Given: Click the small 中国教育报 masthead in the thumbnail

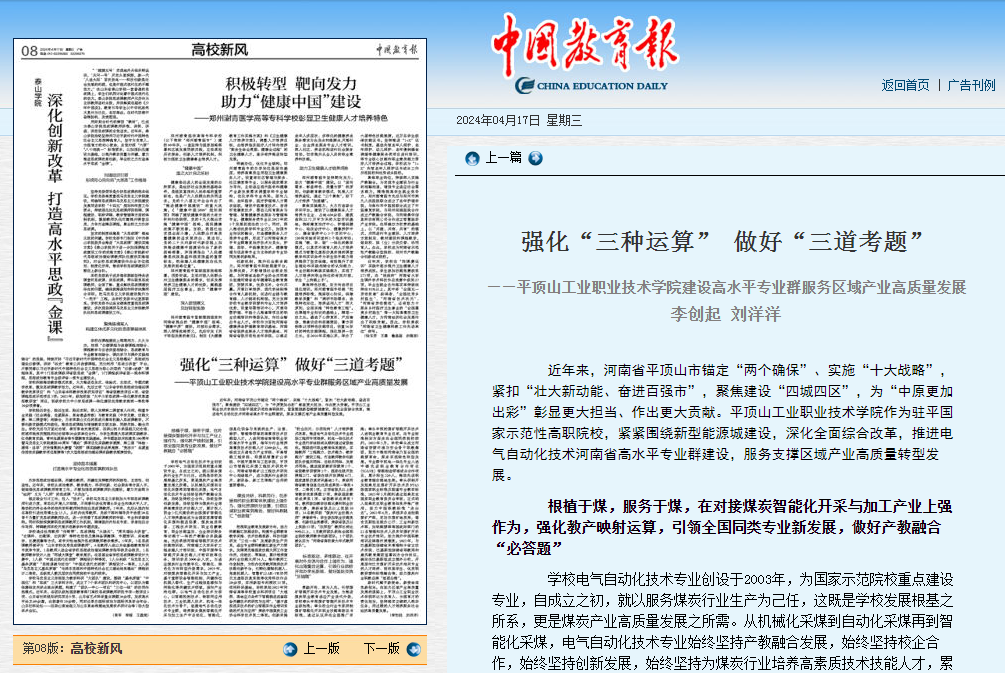Looking at the screenshot, I should (397, 49).
